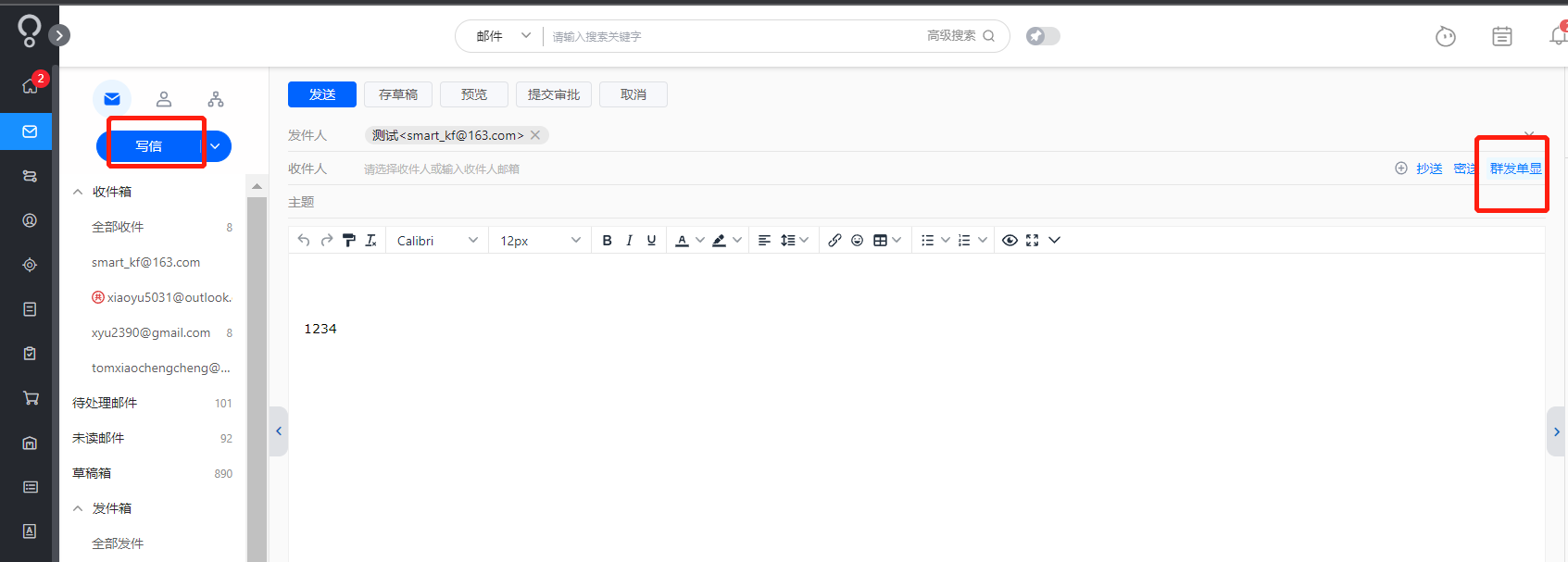1568x562 pixels.
Task: Open the font color dropdown arrow
Action: click(x=699, y=240)
